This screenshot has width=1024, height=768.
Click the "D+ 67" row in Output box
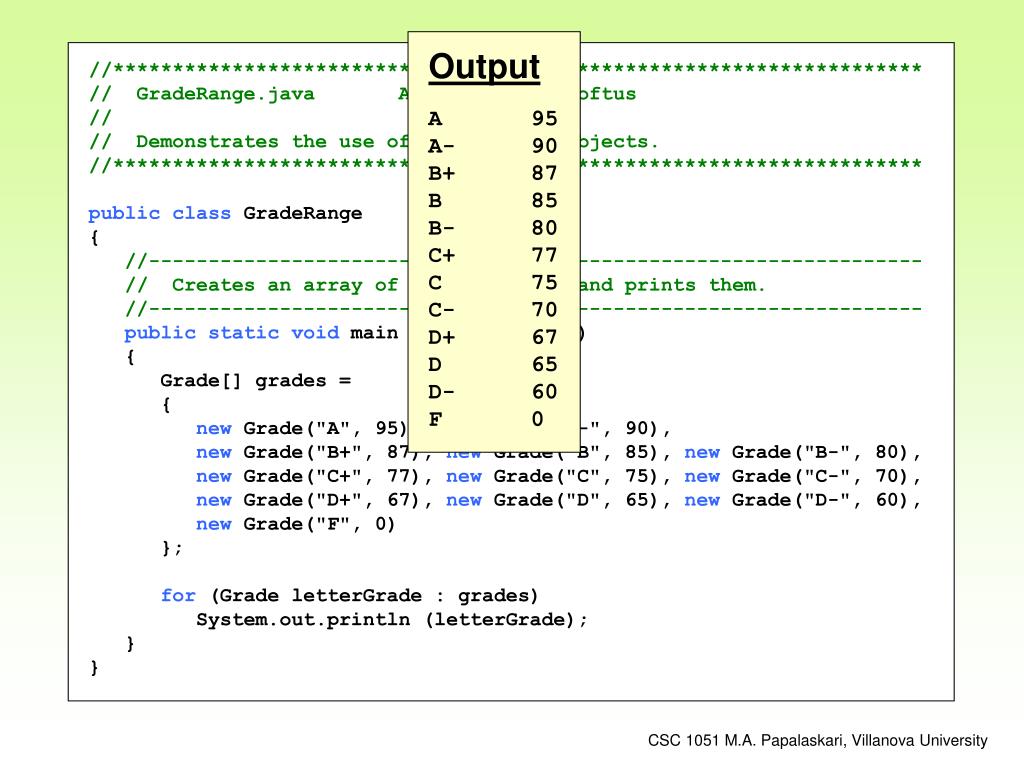pyautogui.click(x=493, y=338)
